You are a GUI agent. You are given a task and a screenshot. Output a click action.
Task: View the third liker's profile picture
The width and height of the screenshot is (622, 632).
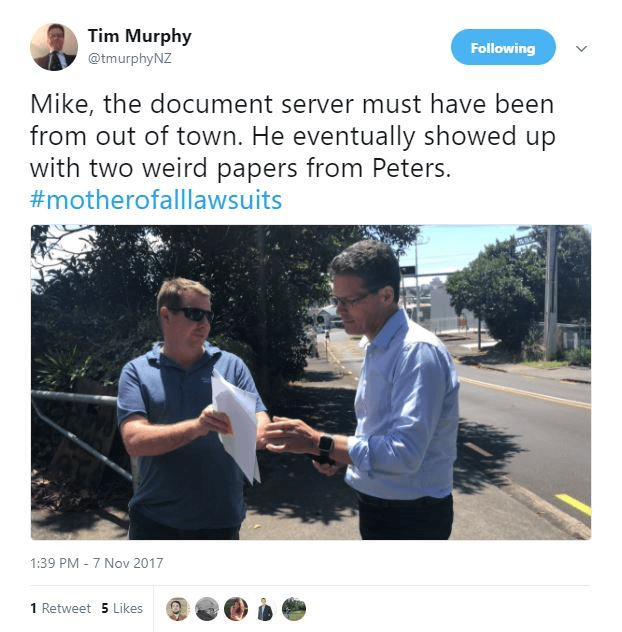tap(236, 609)
